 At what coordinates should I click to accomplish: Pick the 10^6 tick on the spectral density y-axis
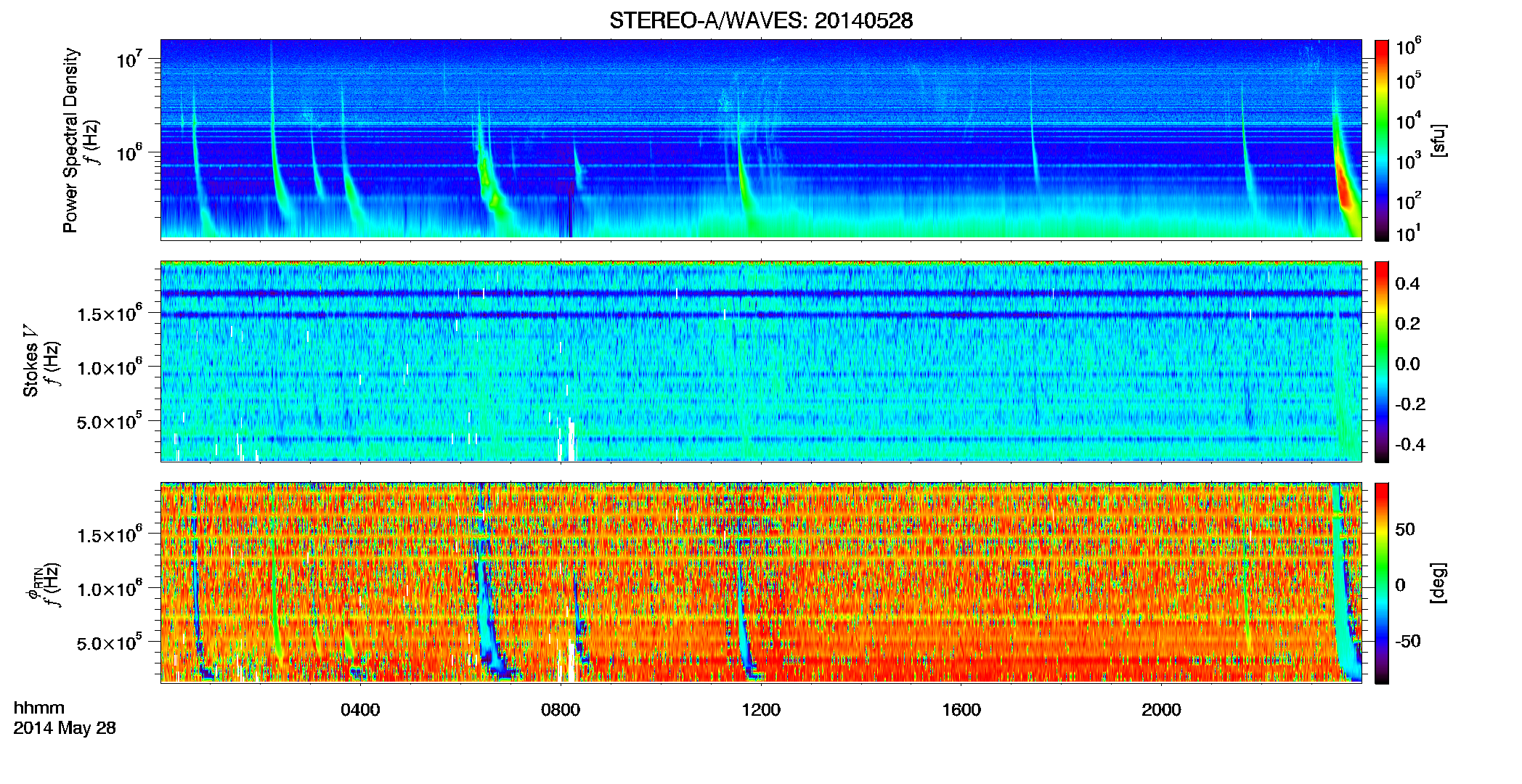128,152
